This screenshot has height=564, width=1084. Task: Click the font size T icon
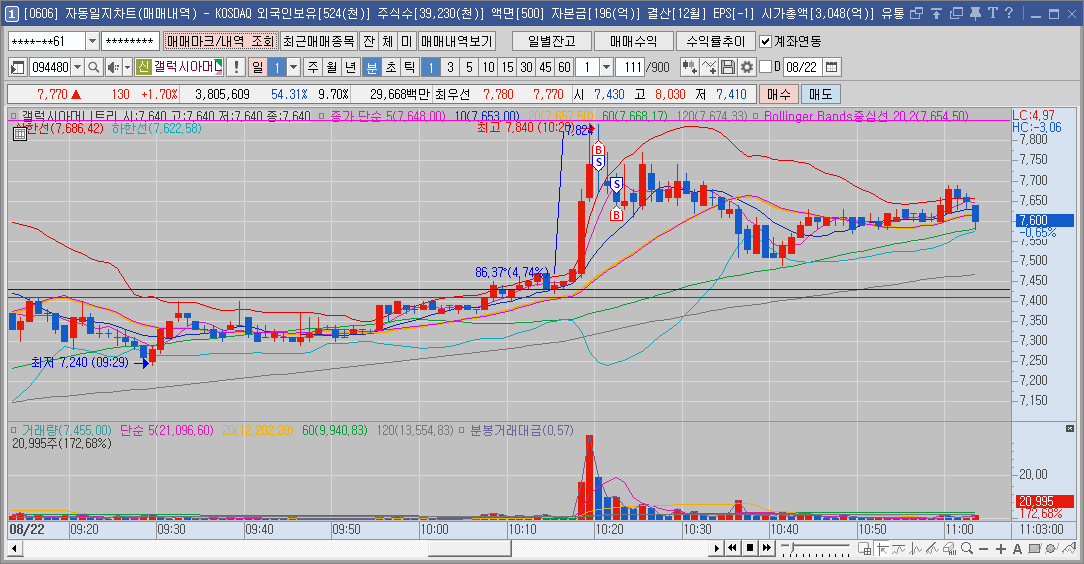pyautogui.click(x=993, y=13)
